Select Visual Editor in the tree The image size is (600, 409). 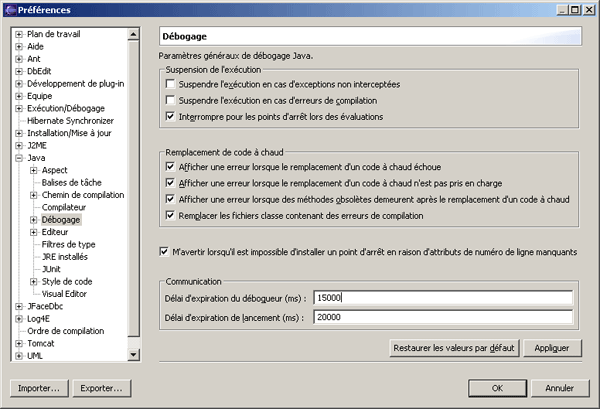coord(66,294)
